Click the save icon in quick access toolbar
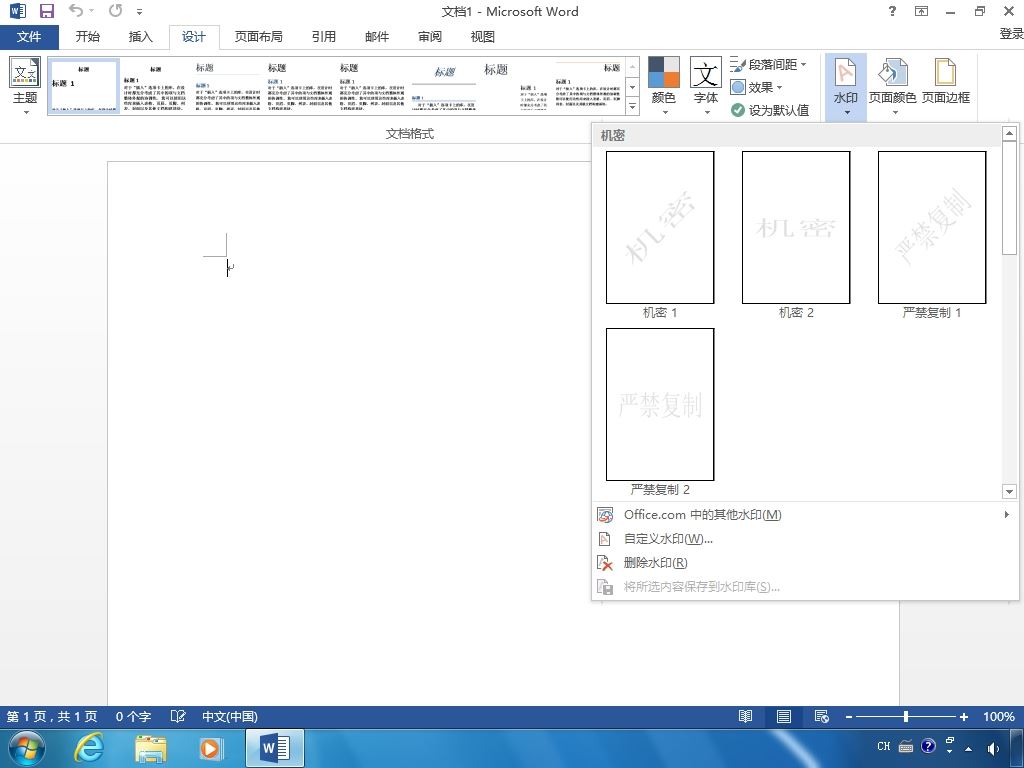 46,11
